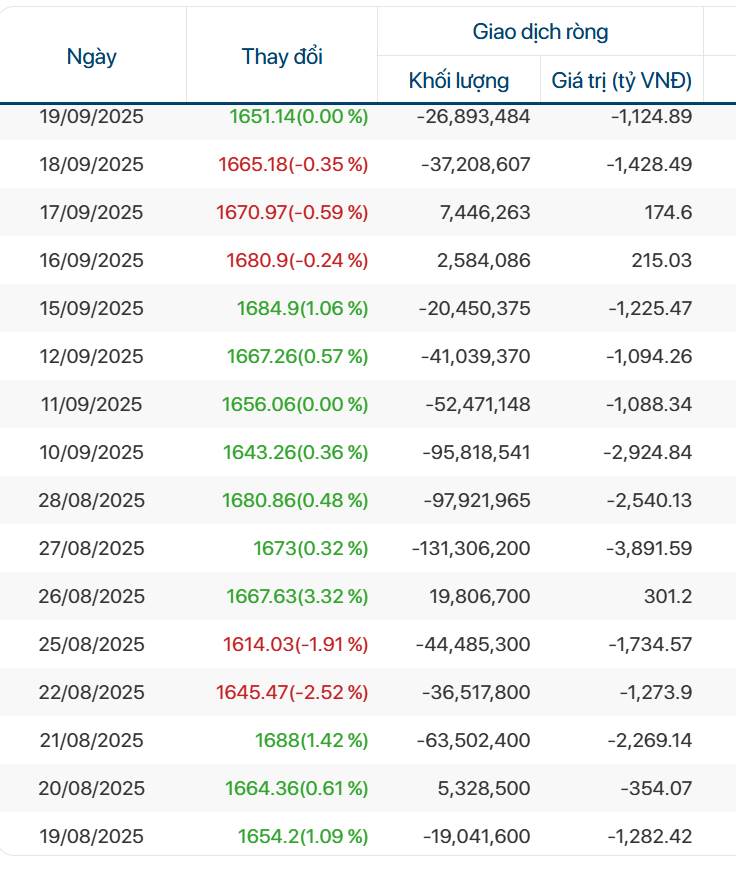
Task: Click net volume -131,306,200
Action: click(471, 549)
